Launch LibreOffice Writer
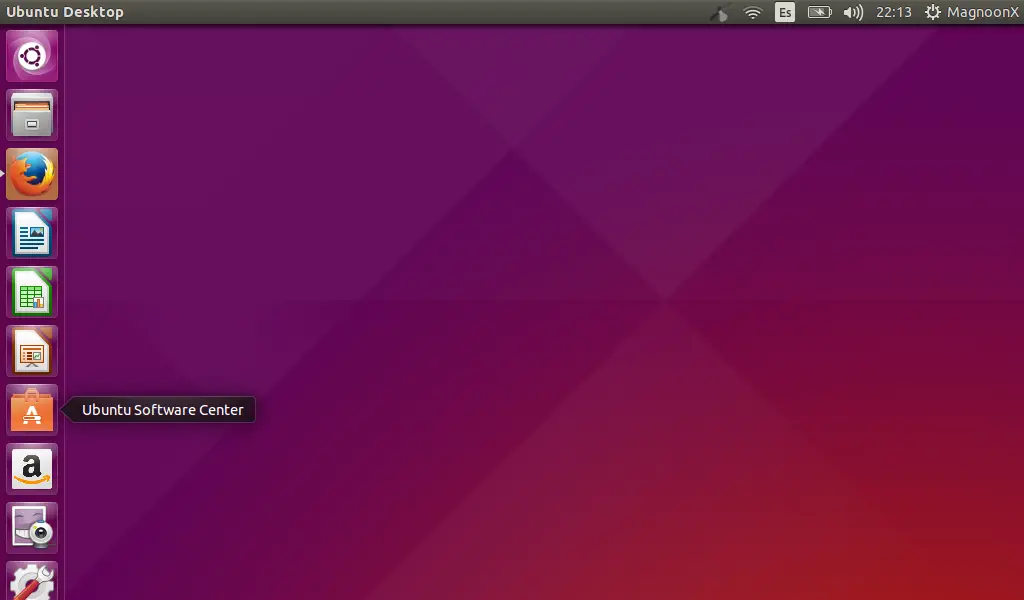Image resolution: width=1024 pixels, height=600 pixels. click(x=32, y=233)
